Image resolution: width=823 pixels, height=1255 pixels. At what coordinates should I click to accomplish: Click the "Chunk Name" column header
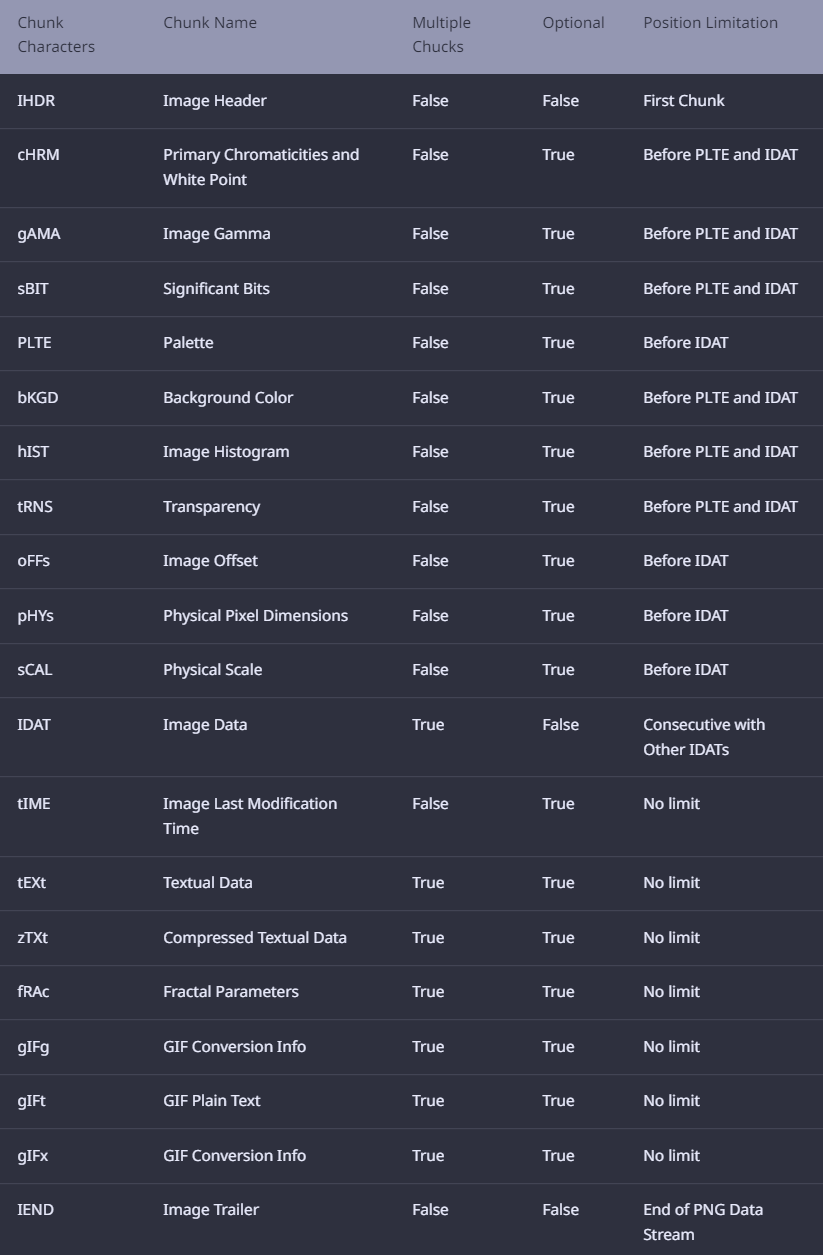click(210, 23)
